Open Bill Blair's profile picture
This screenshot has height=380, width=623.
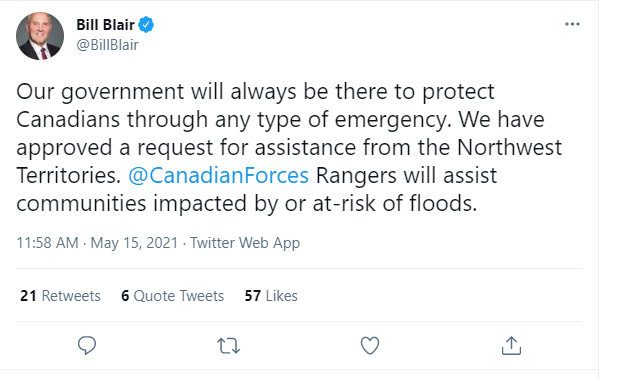pos(40,36)
